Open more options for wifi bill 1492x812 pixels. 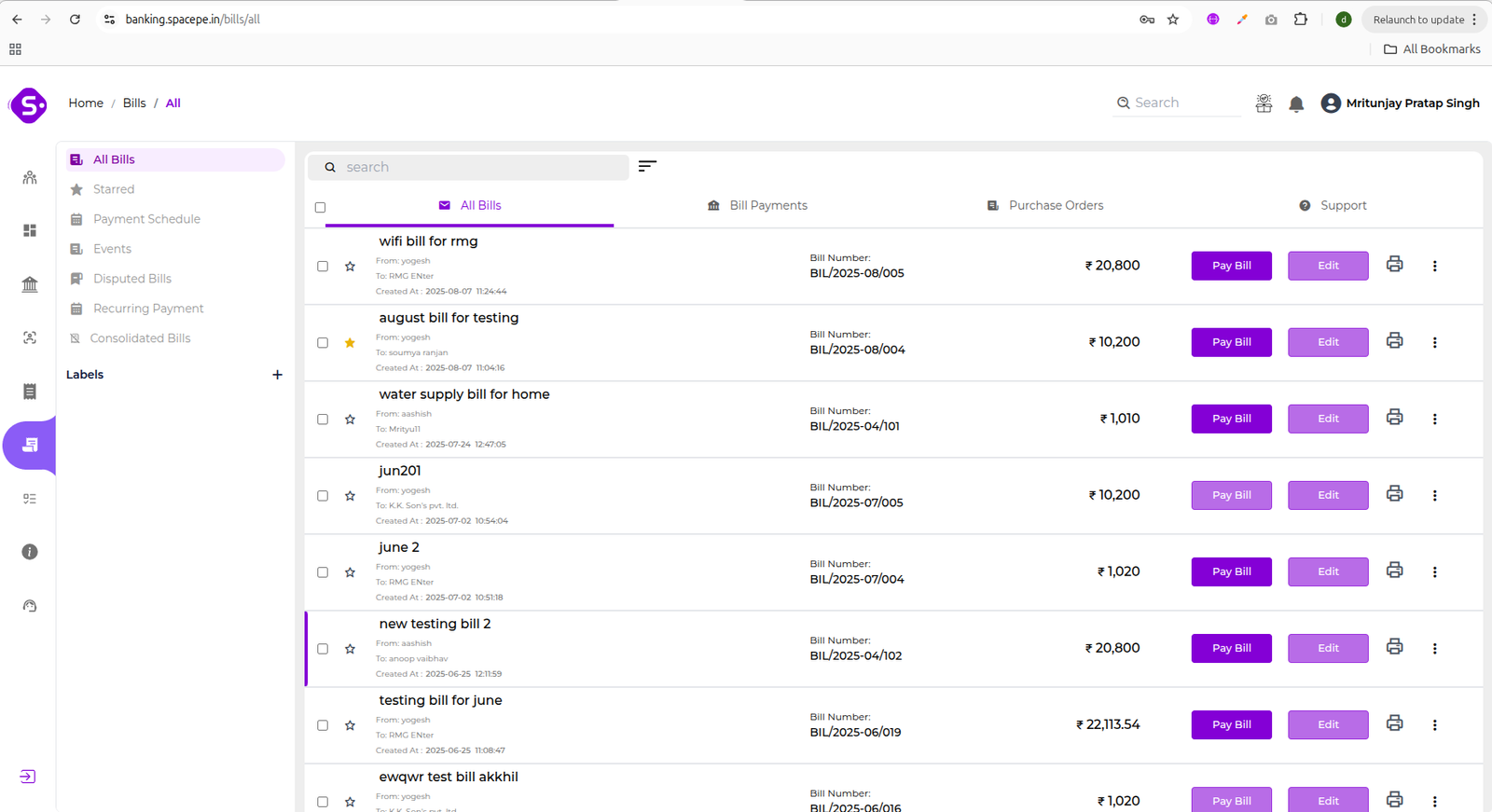(x=1434, y=266)
